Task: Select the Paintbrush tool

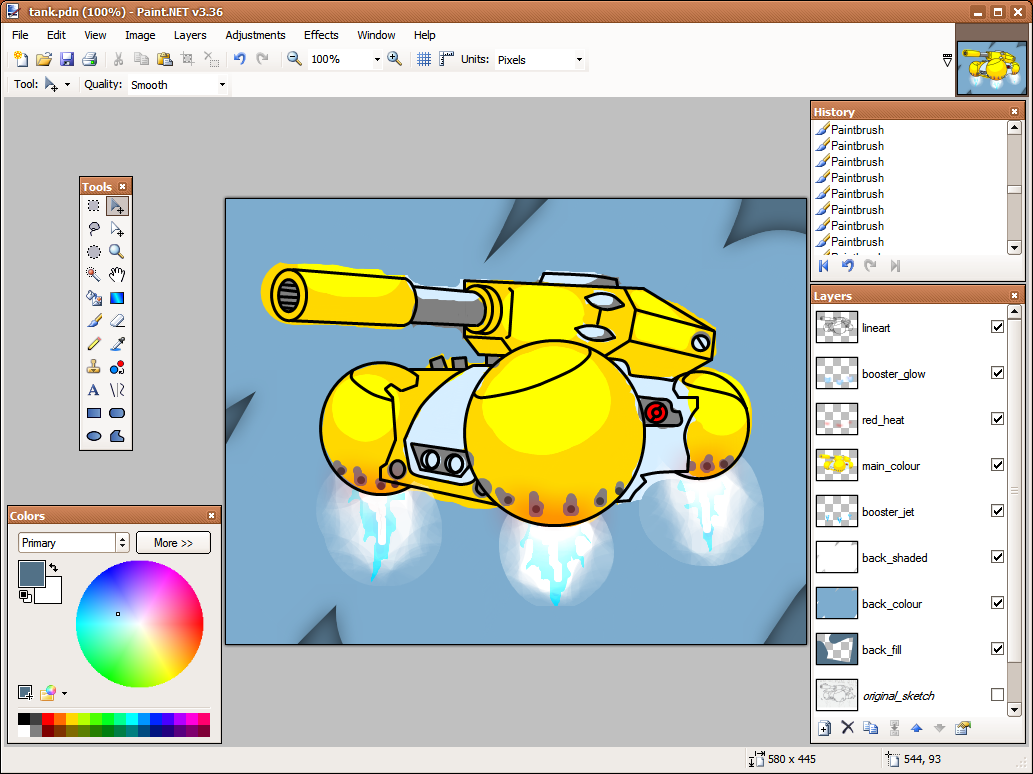Action: (x=94, y=320)
